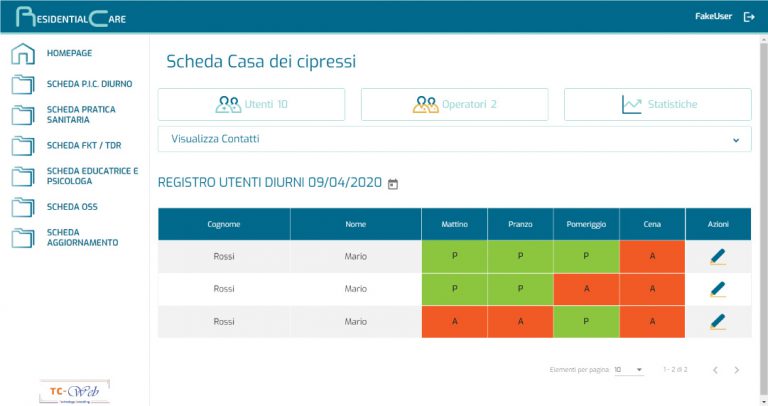Go to the next page arrow
Image resolution: width=768 pixels, height=406 pixels.
pyautogui.click(x=737, y=370)
